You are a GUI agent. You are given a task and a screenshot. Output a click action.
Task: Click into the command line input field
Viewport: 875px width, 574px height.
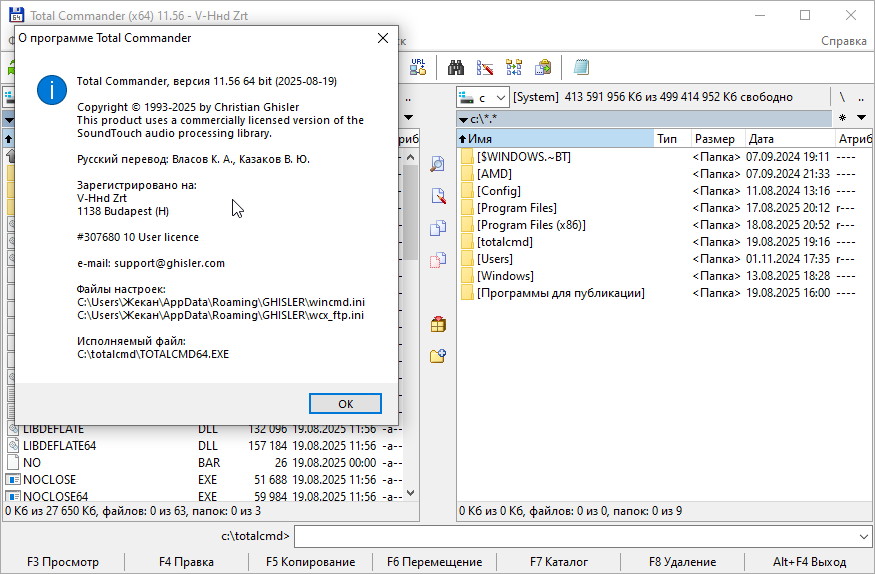[x=575, y=537]
